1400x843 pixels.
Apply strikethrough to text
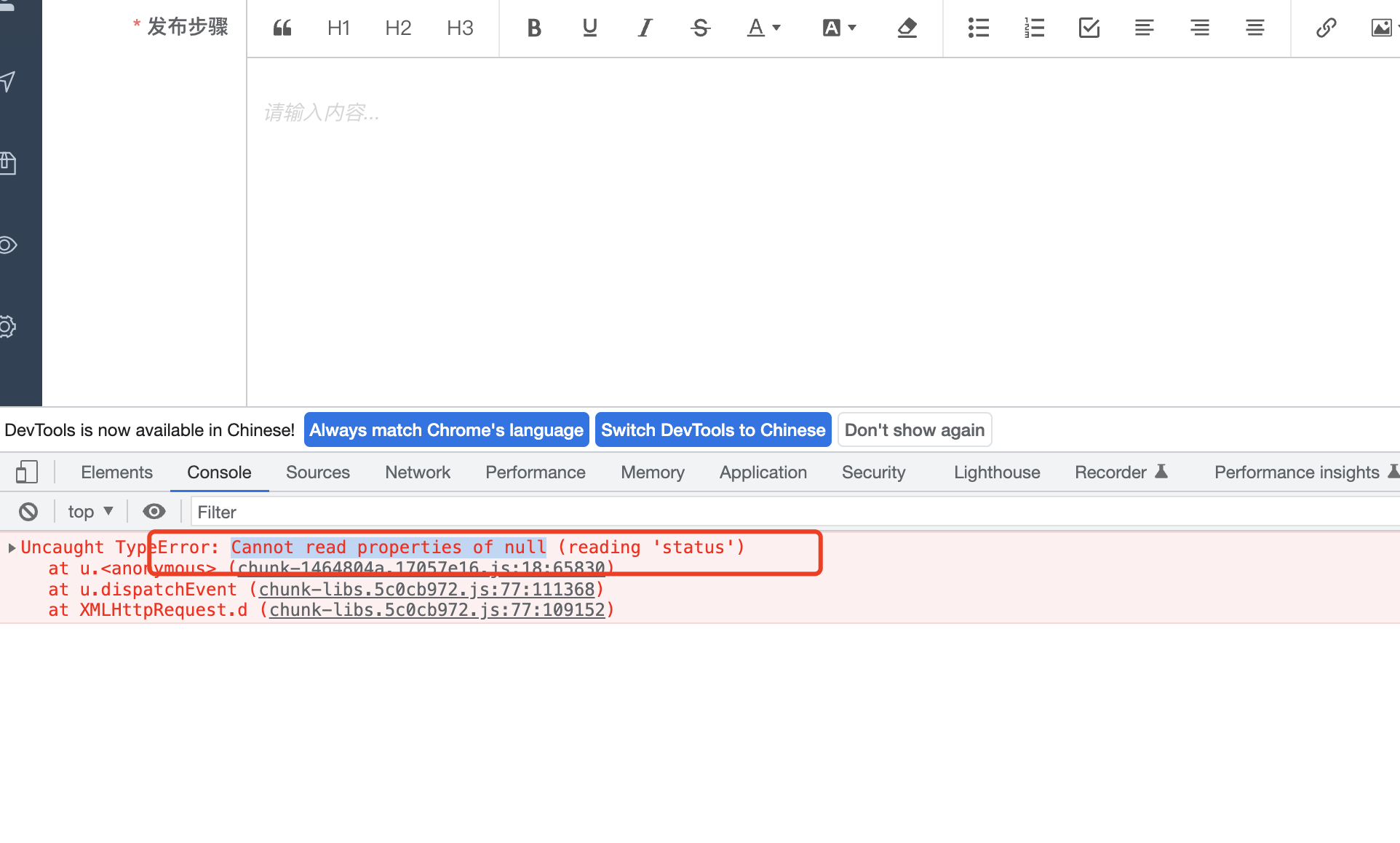[699, 28]
